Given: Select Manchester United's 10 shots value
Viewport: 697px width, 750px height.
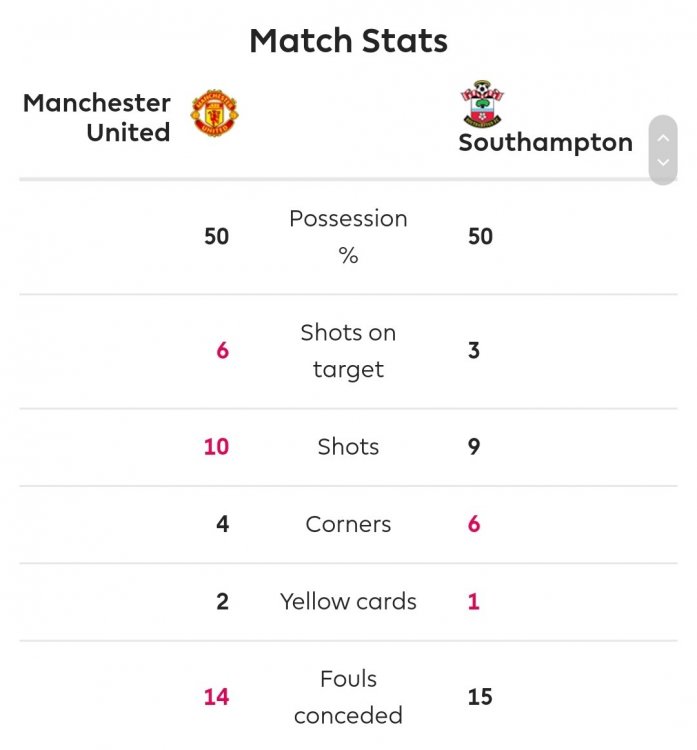Looking at the screenshot, I should pyautogui.click(x=216, y=447).
